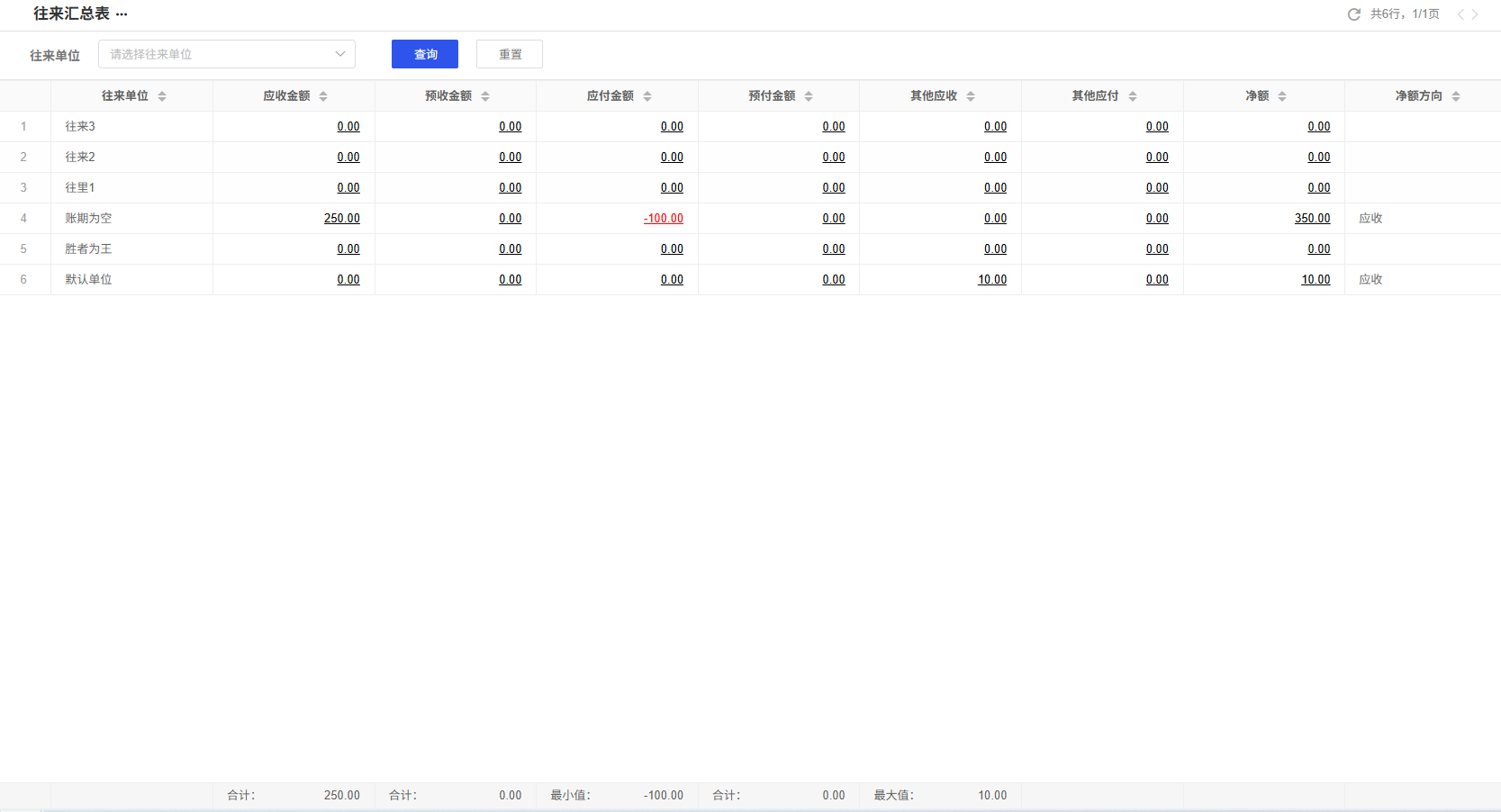1501x812 pixels.
Task: Open the 250.00 应收金额 link for 账期为空
Action: click(341, 219)
